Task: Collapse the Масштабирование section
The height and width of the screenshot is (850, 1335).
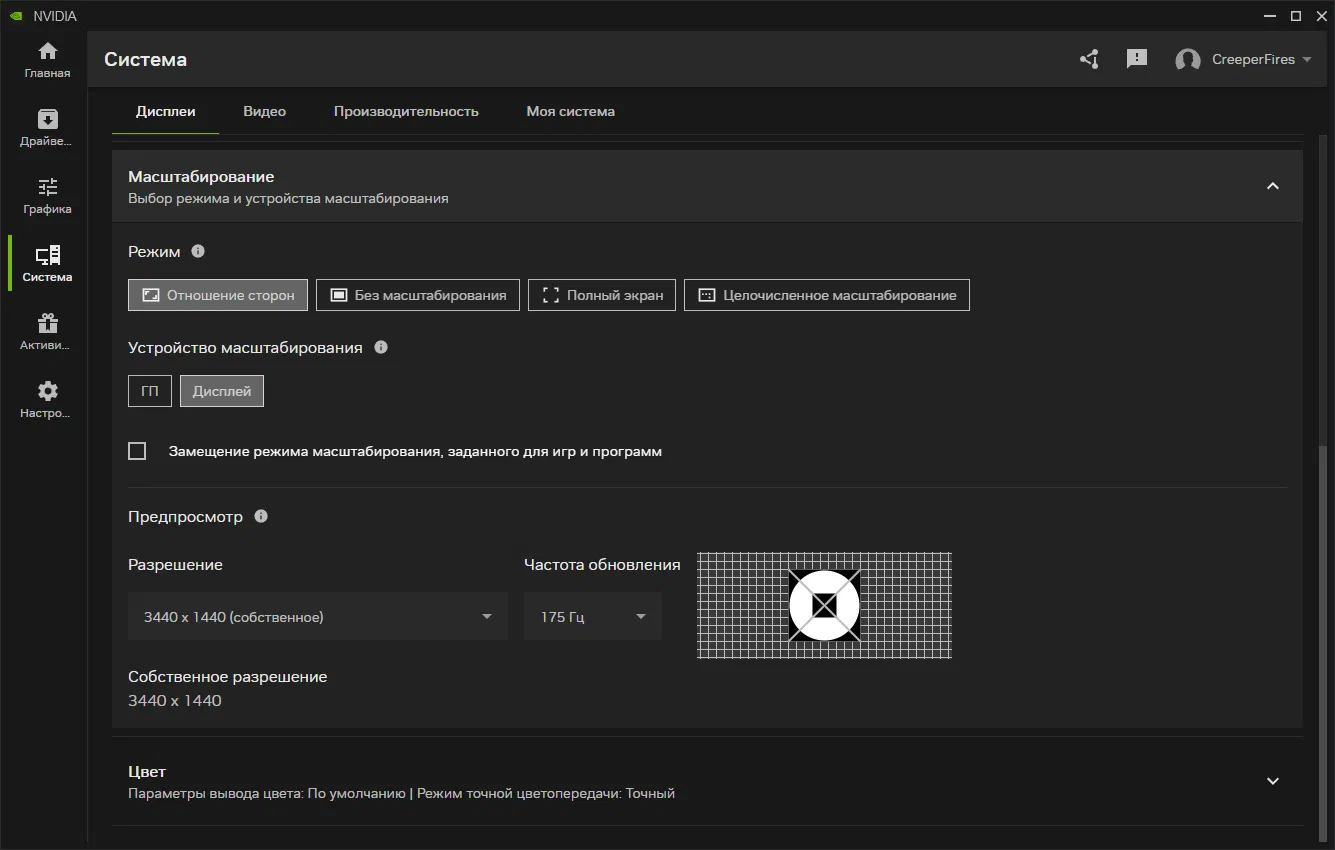Action: point(1273,186)
